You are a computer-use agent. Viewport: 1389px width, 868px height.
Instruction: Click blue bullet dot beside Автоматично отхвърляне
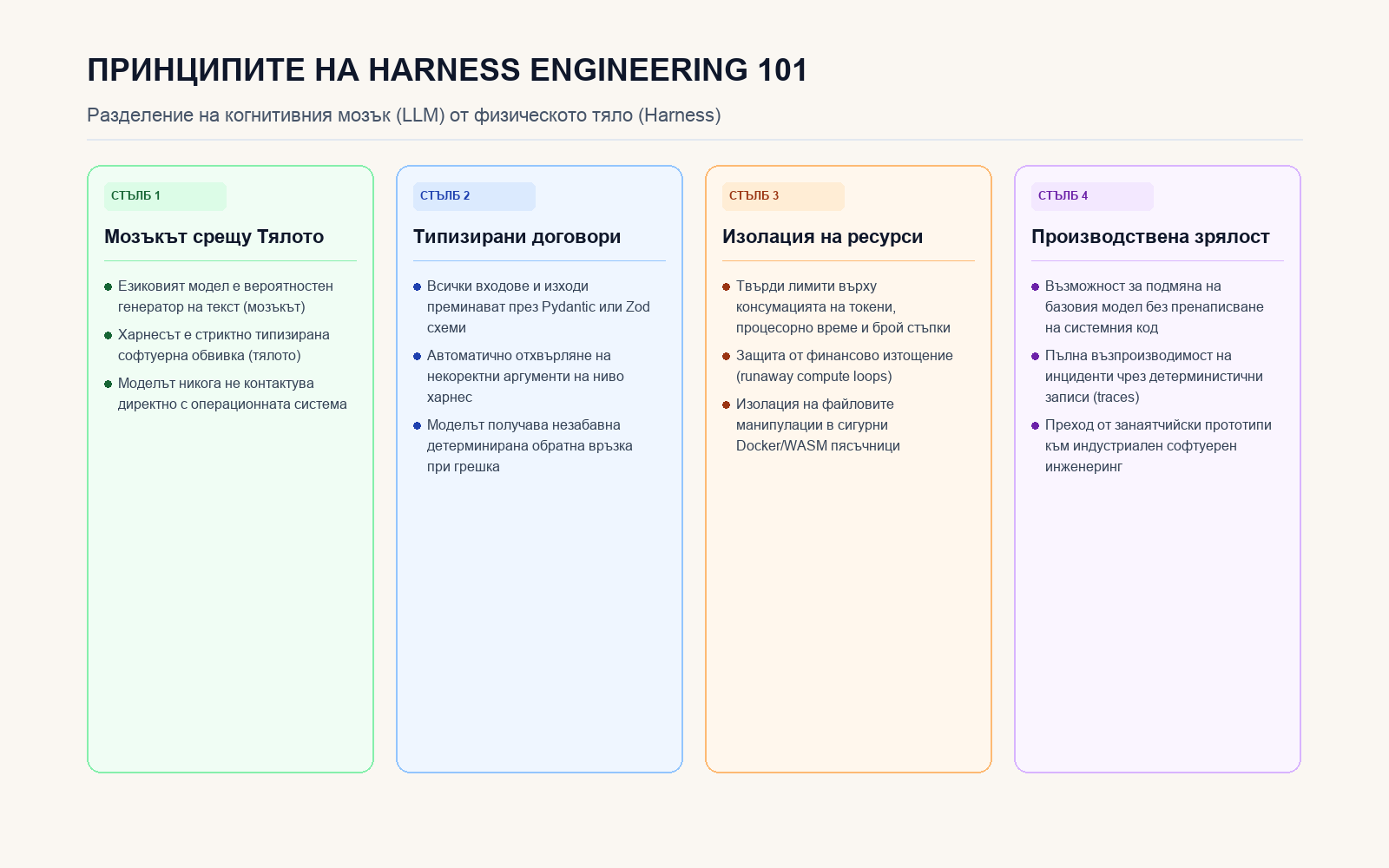(x=417, y=356)
